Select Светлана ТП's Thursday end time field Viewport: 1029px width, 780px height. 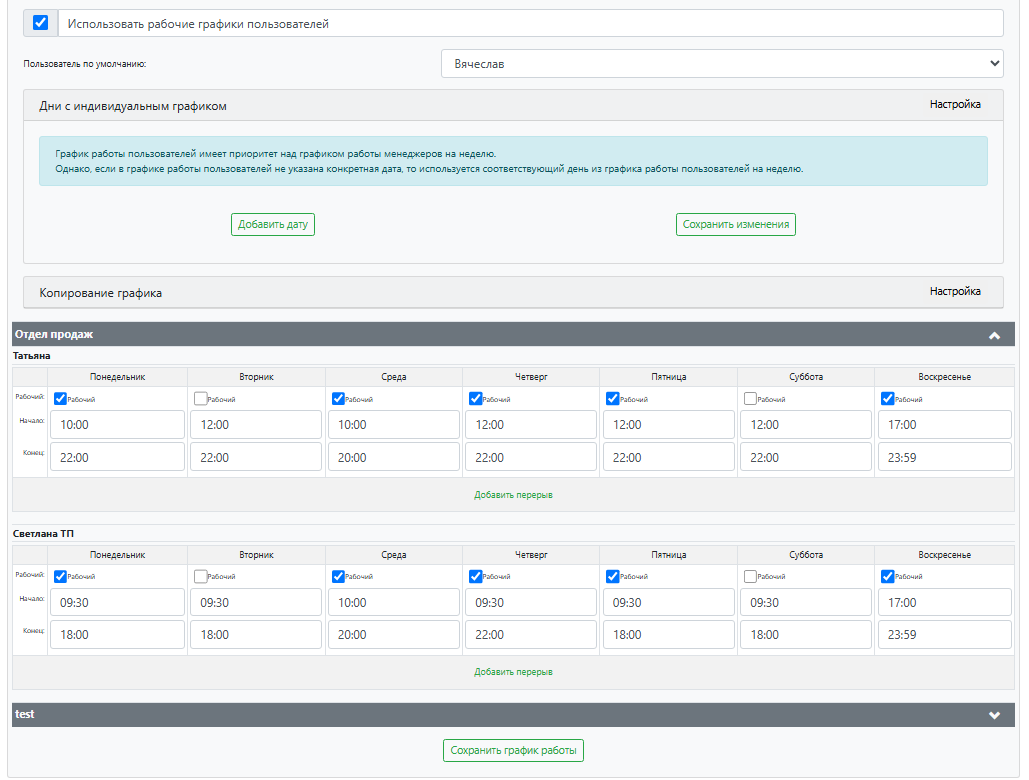pos(531,634)
